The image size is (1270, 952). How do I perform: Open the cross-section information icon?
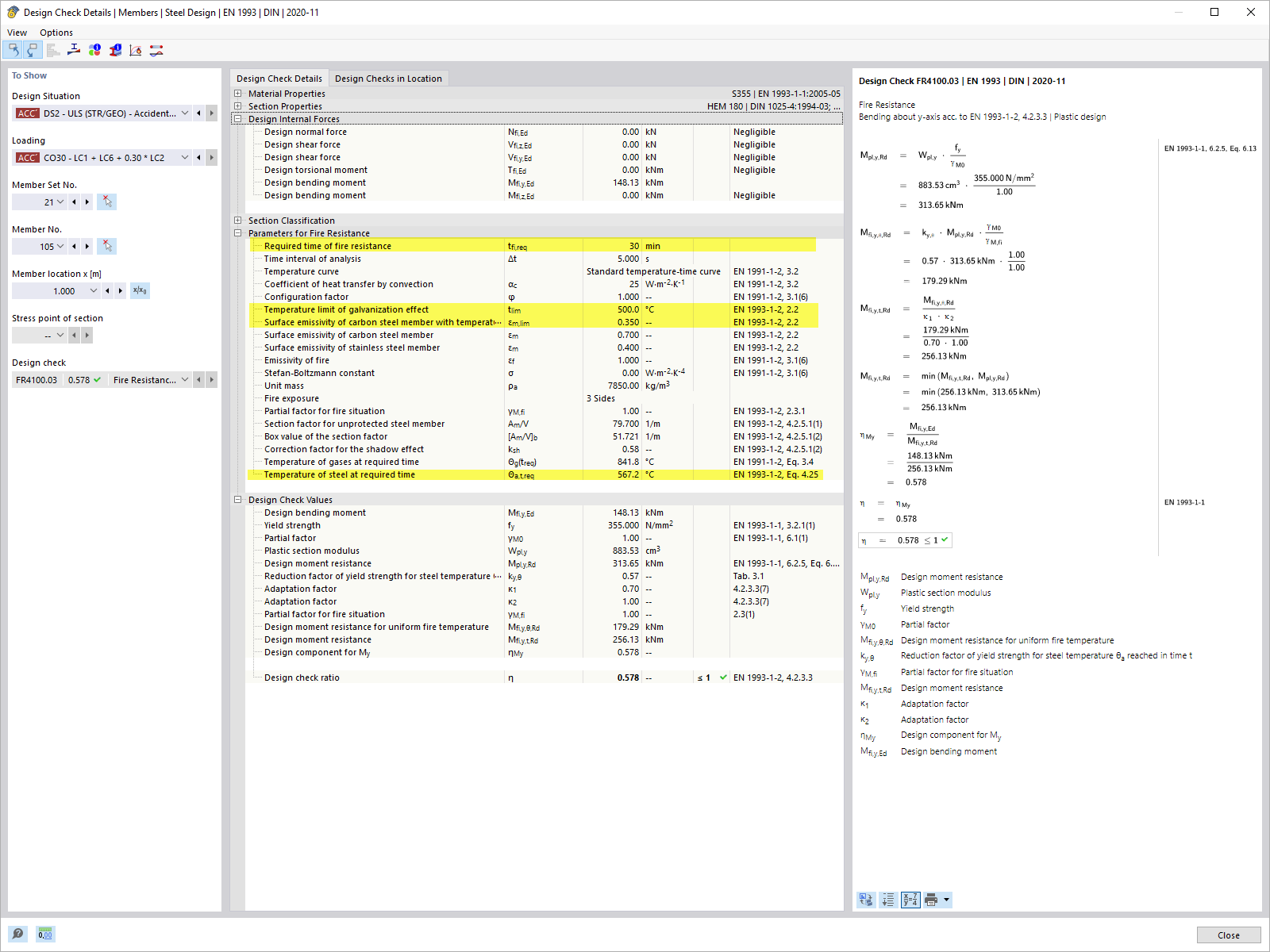click(x=114, y=49)
